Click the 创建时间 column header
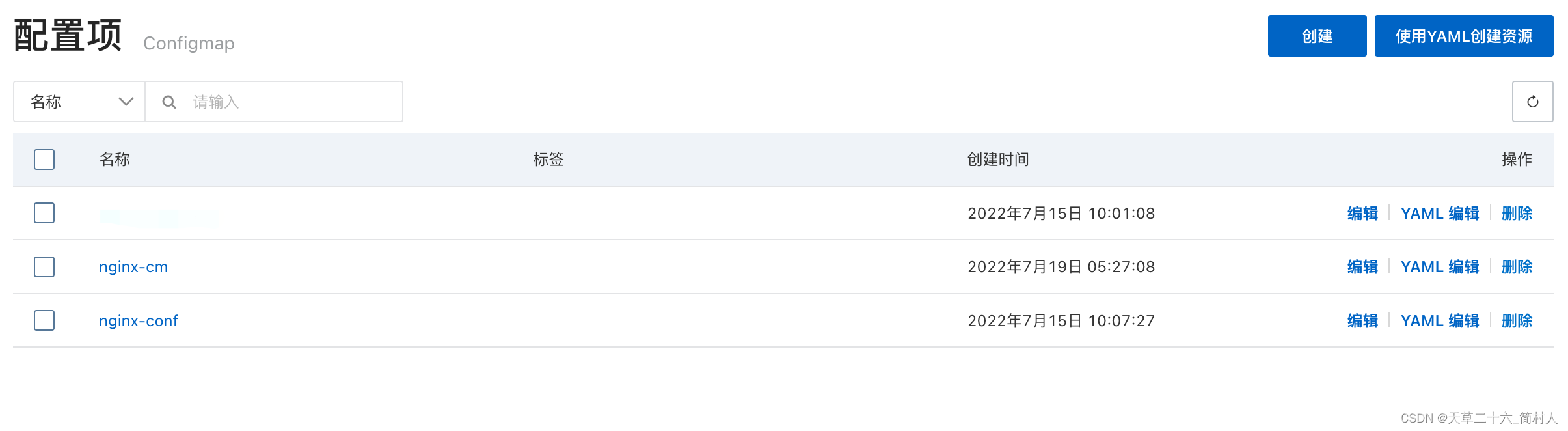Viewport: 1568px width, 431px height. click(998, 160)
